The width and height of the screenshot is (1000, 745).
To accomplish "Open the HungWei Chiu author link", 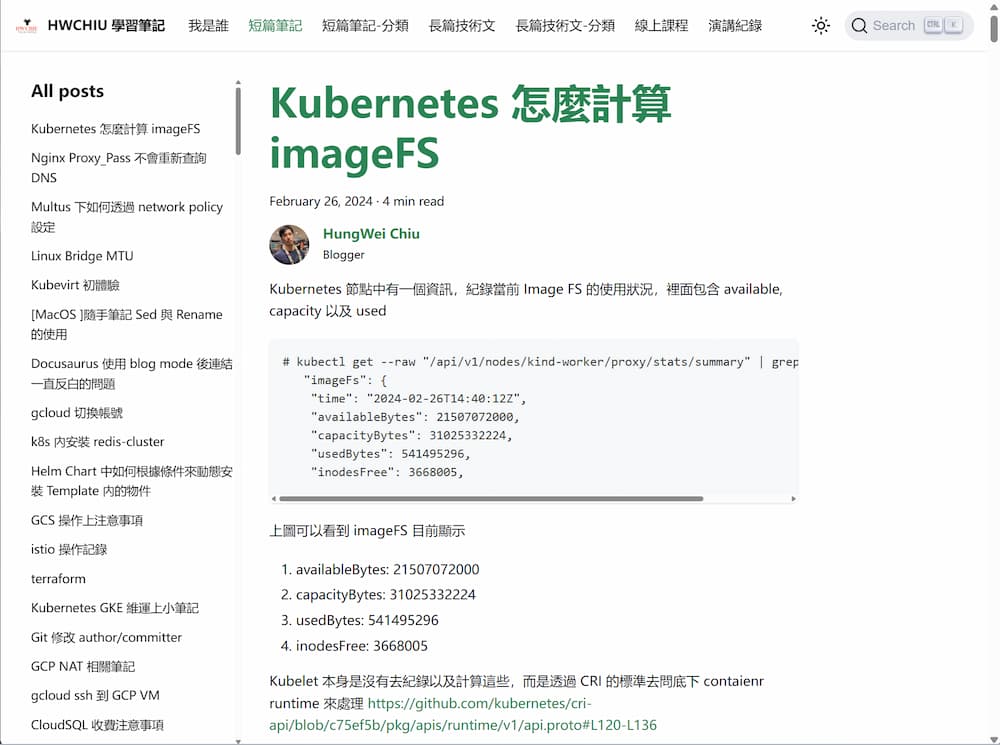I will tap(371, 234).
